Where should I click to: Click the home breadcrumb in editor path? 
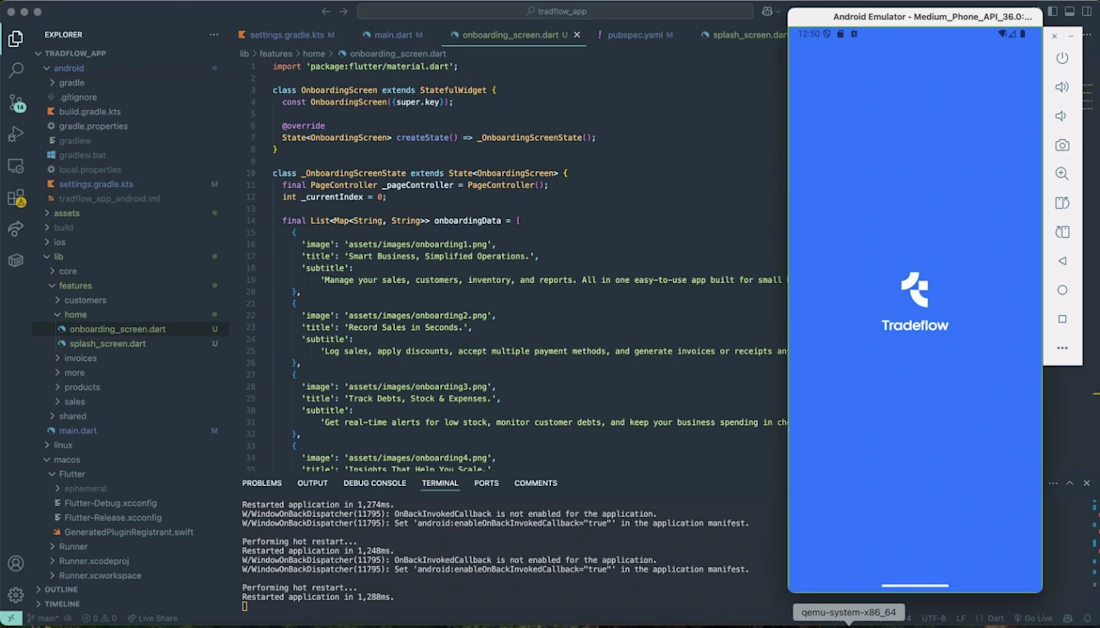(314, 53)
